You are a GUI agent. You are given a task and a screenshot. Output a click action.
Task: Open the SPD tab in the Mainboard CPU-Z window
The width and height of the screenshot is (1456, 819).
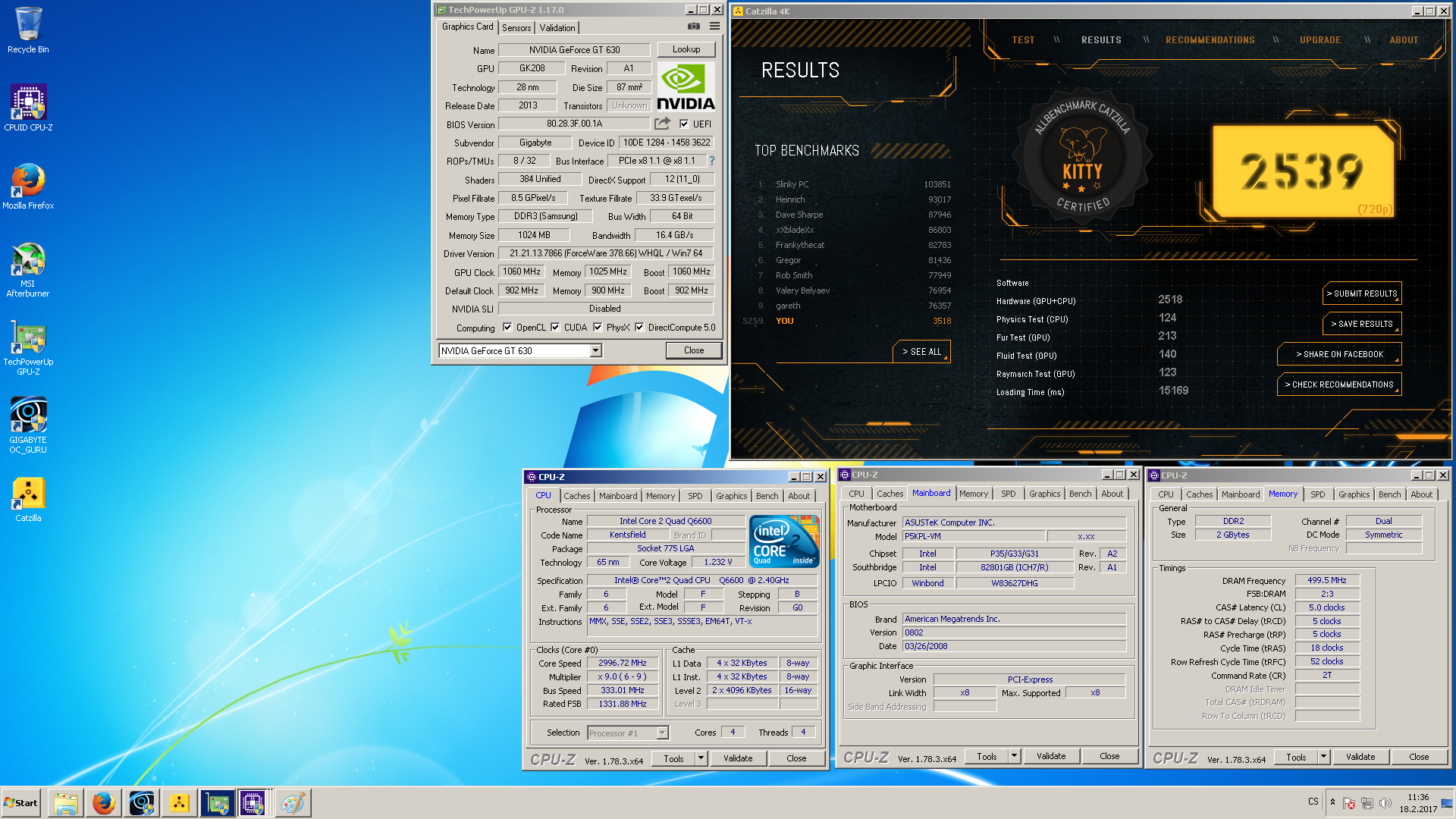1008,494
